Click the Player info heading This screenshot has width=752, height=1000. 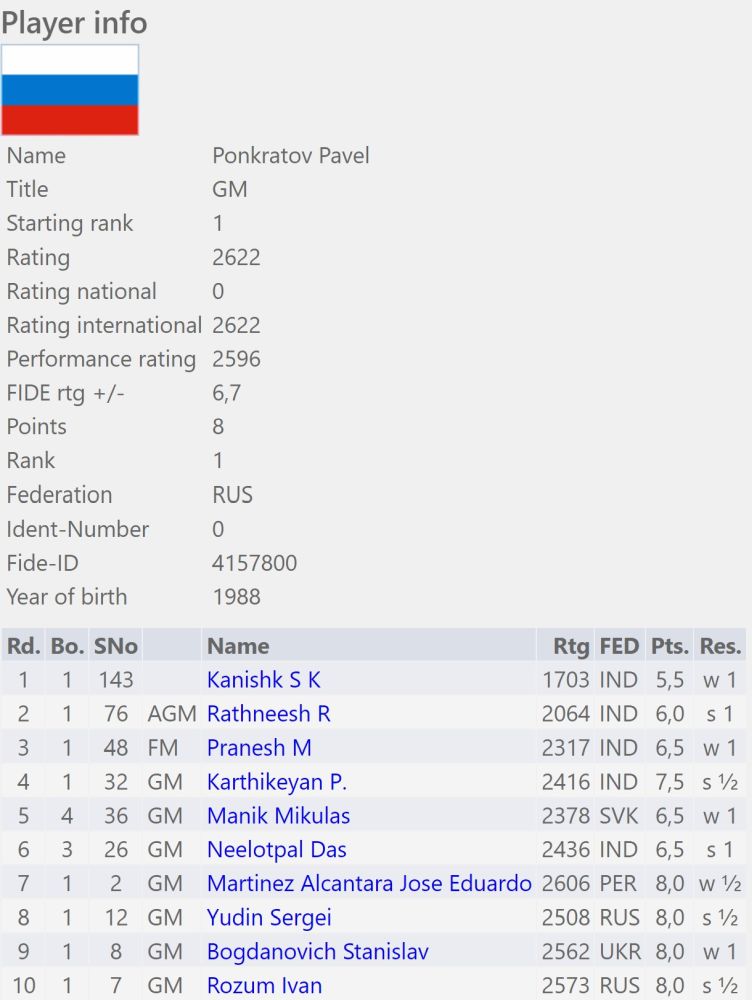[x=74, y=22]
